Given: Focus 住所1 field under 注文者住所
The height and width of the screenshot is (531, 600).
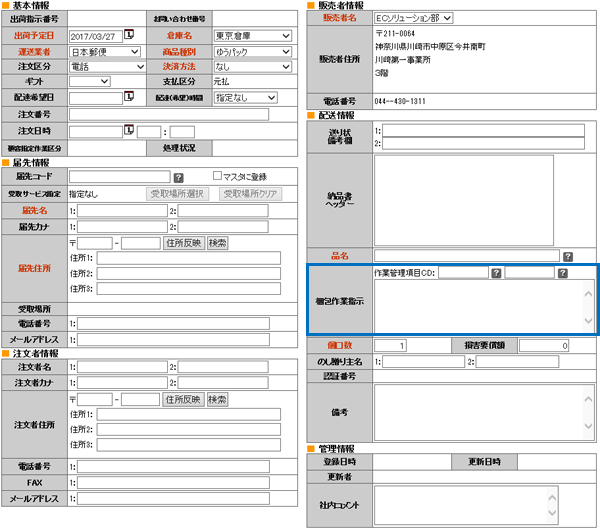Looking at the screenshot, I should pyautogui.click(x=189, y=414).
